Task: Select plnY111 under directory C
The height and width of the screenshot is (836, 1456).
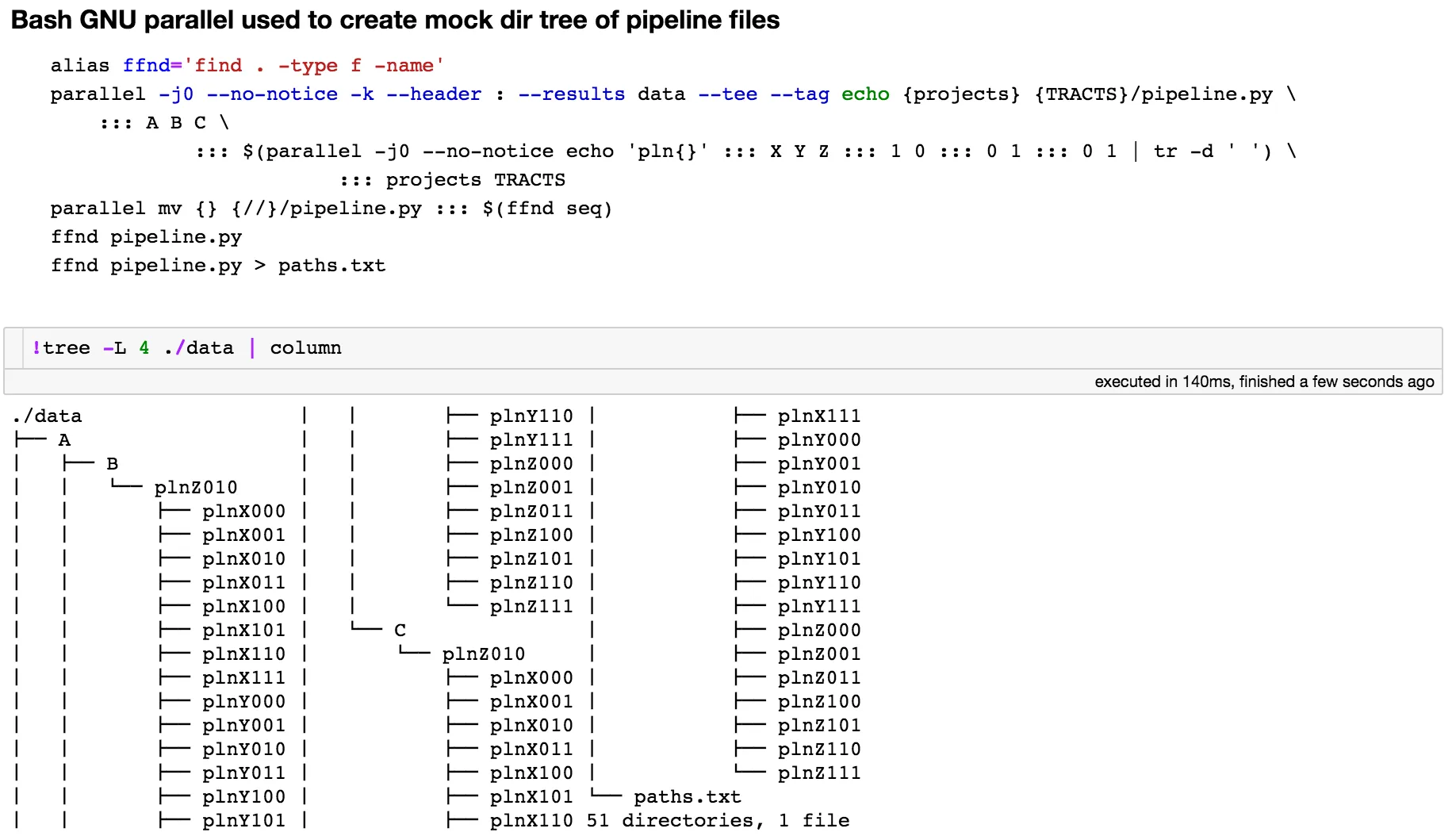Action: coord(819,607)
